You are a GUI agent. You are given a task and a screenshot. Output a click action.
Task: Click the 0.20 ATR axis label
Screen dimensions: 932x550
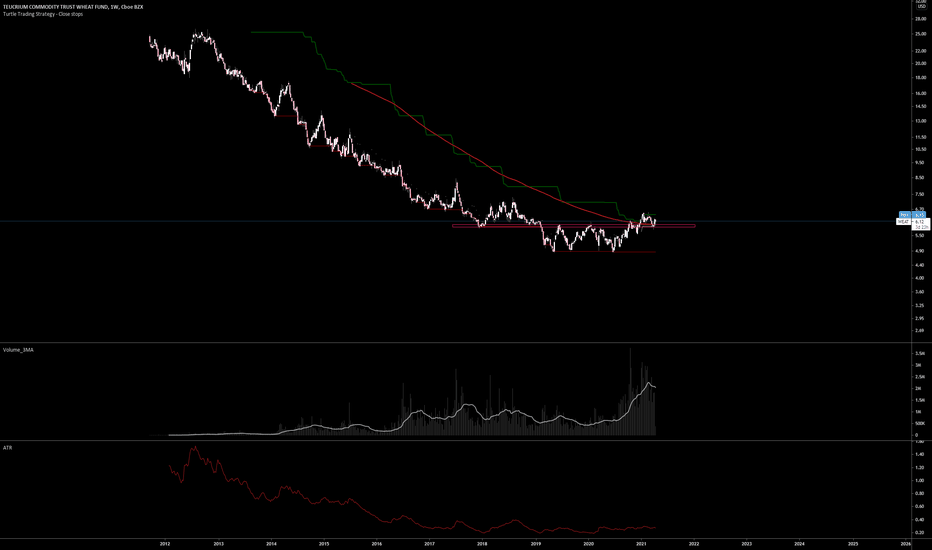[920, 532]
